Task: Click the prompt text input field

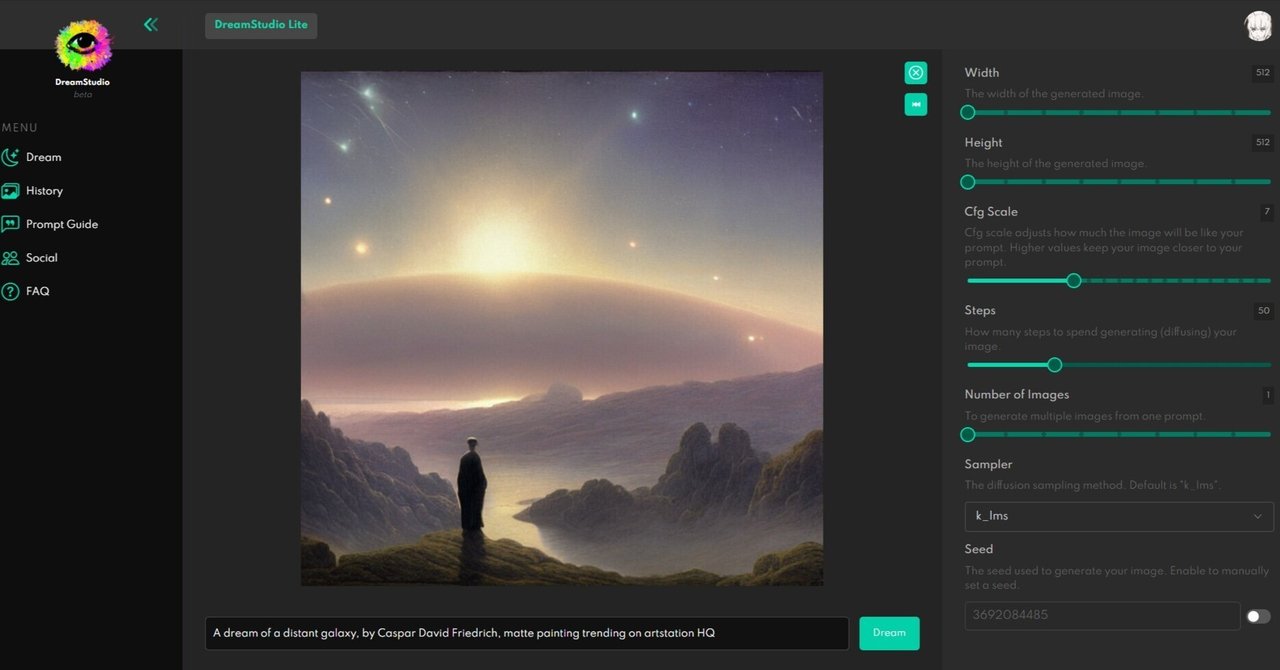Action: click(x=527, y=633)
